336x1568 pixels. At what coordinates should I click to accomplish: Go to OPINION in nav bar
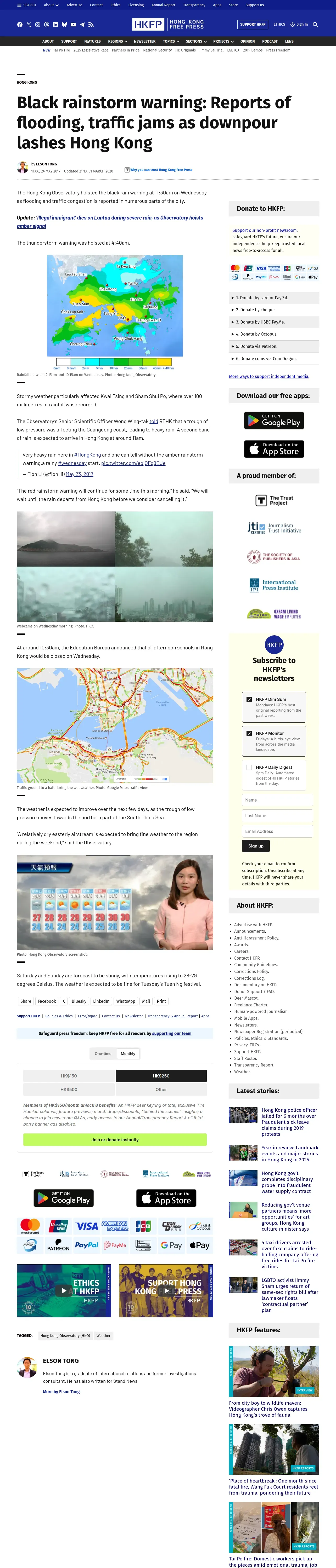coord(248,41)
